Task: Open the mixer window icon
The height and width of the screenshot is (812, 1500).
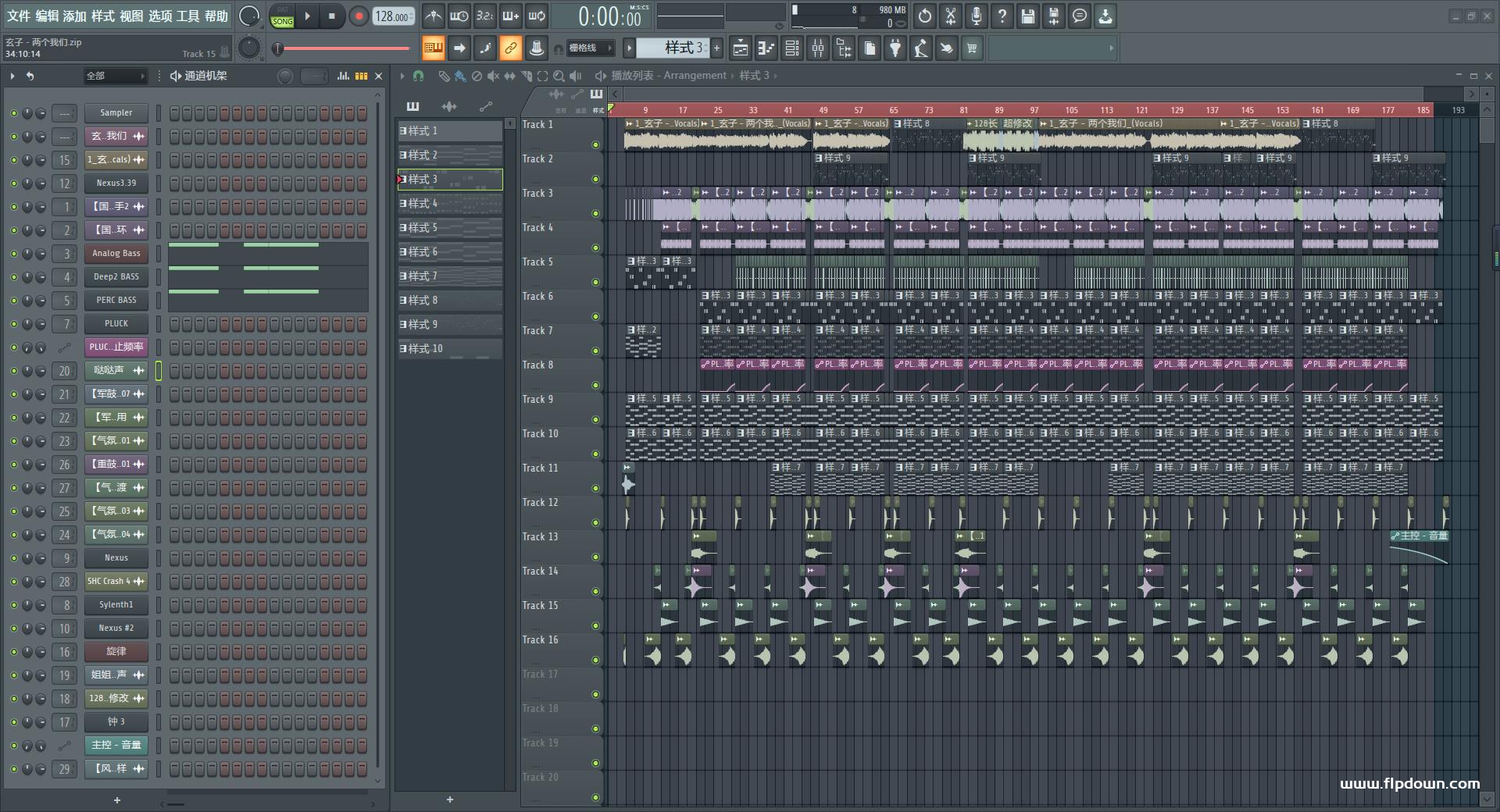Action: click(x=818, y=48)
